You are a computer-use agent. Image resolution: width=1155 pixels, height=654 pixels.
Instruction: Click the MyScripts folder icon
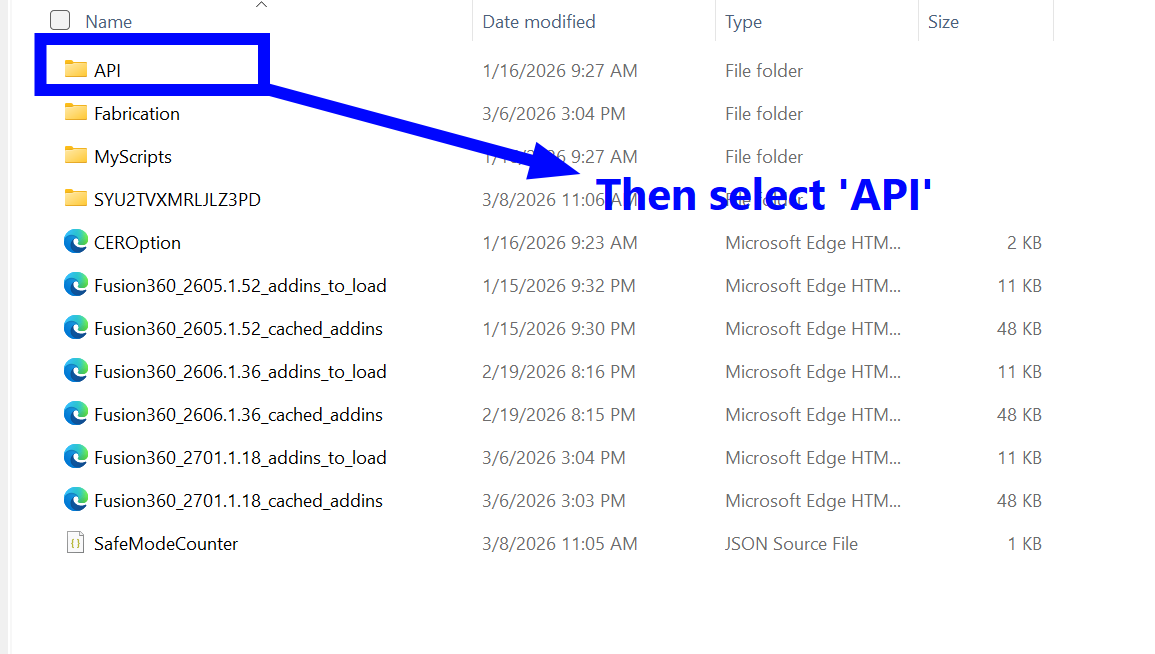click(x=76, y=156)
